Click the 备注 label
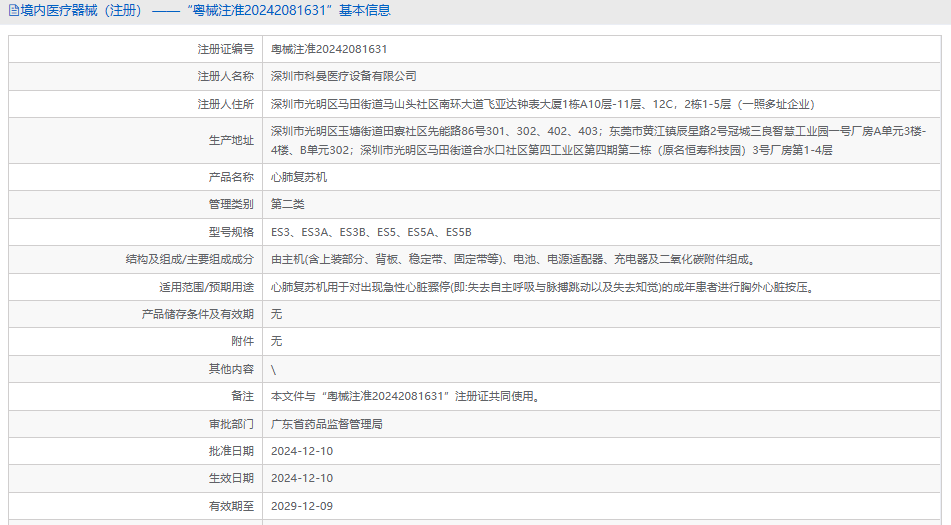This screenshot has height=525, width=951. [x=243, y=396]
